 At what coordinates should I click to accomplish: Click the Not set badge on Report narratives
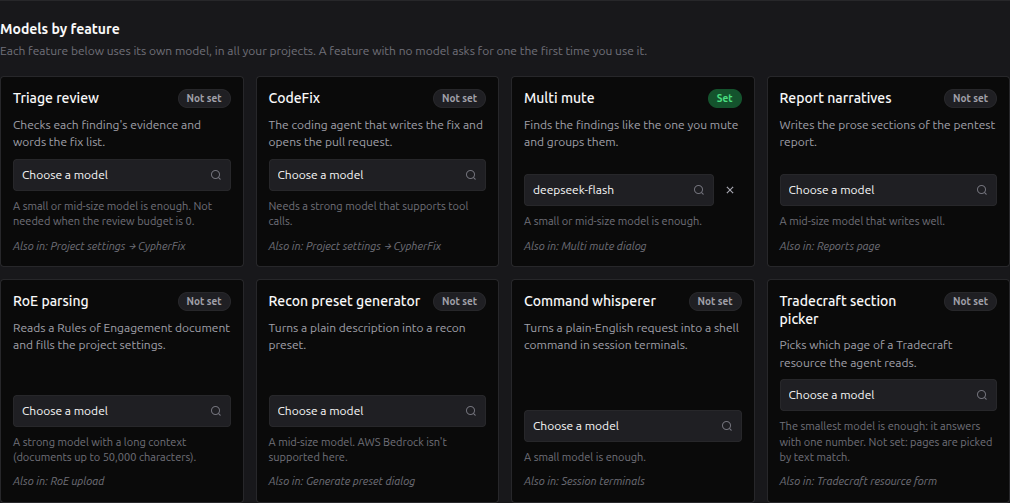[x=970, y=99]
